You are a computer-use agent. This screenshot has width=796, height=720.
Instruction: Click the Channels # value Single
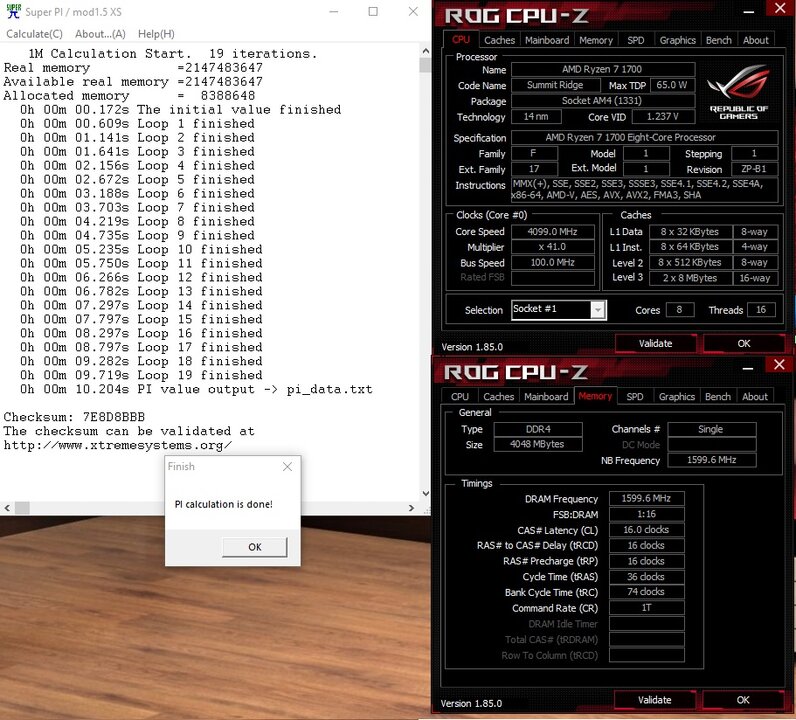pos(711,430)
